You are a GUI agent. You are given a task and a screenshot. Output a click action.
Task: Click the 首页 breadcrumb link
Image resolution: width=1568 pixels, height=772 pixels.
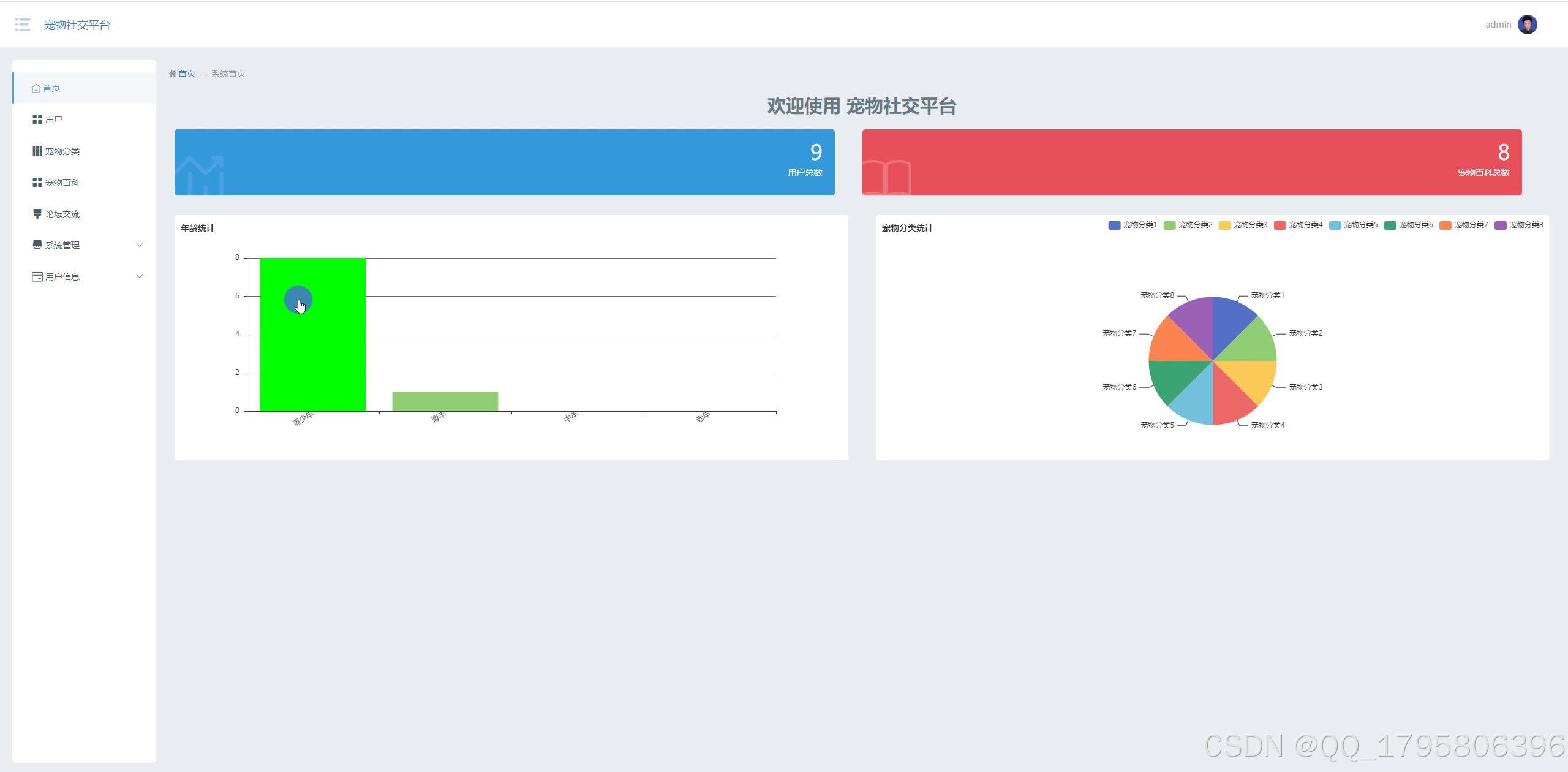(186, 74)
